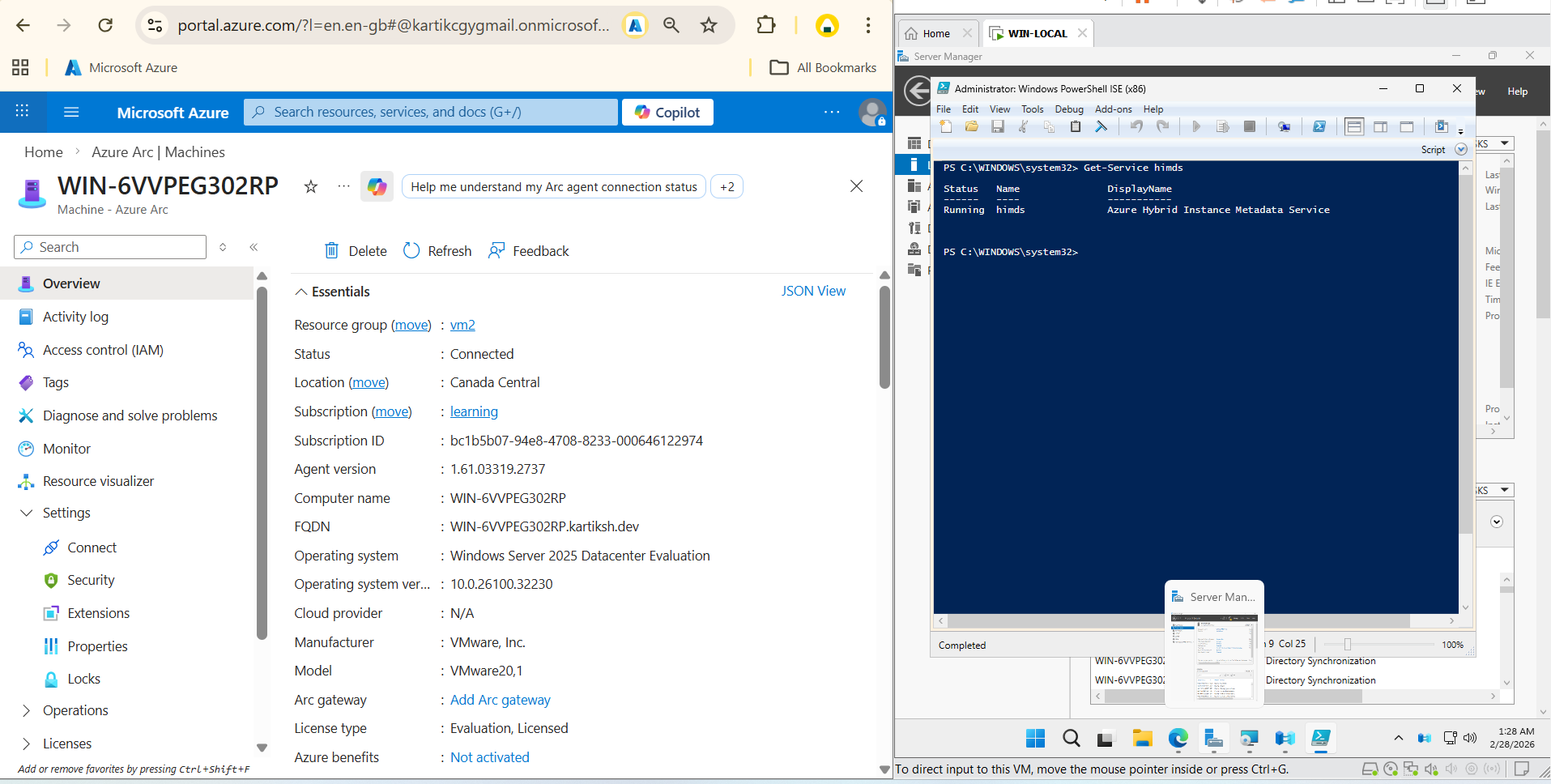The width and height of the screenshot is (1551, 784).
Task: Collapse the Azure resource menu sidebar
Action: pos(254,247)
